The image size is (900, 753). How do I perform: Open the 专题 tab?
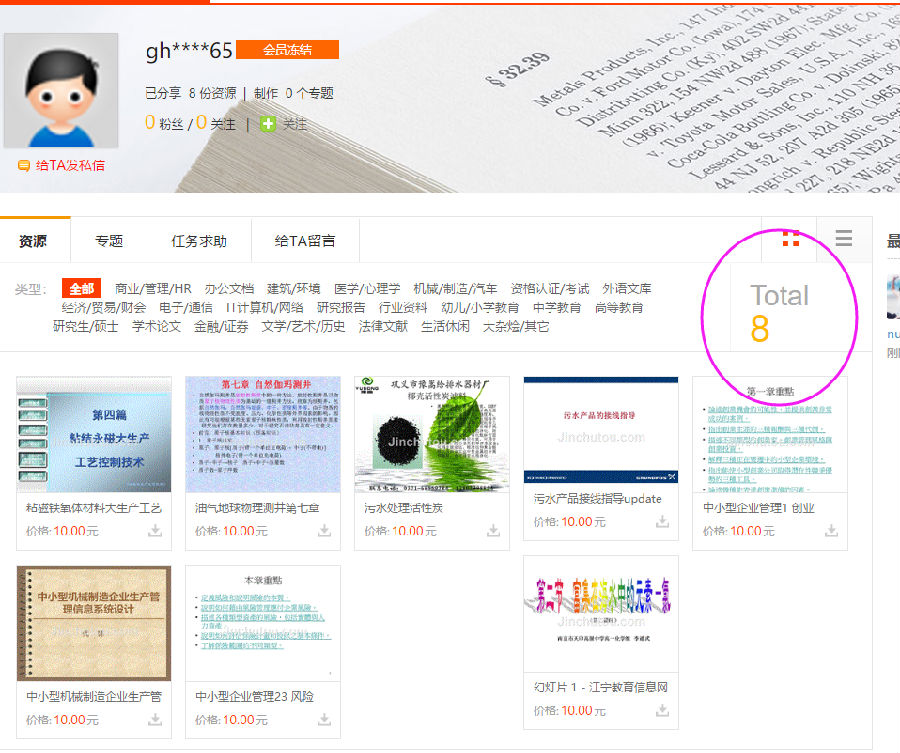pyautogui.click(x=109, y=241)
